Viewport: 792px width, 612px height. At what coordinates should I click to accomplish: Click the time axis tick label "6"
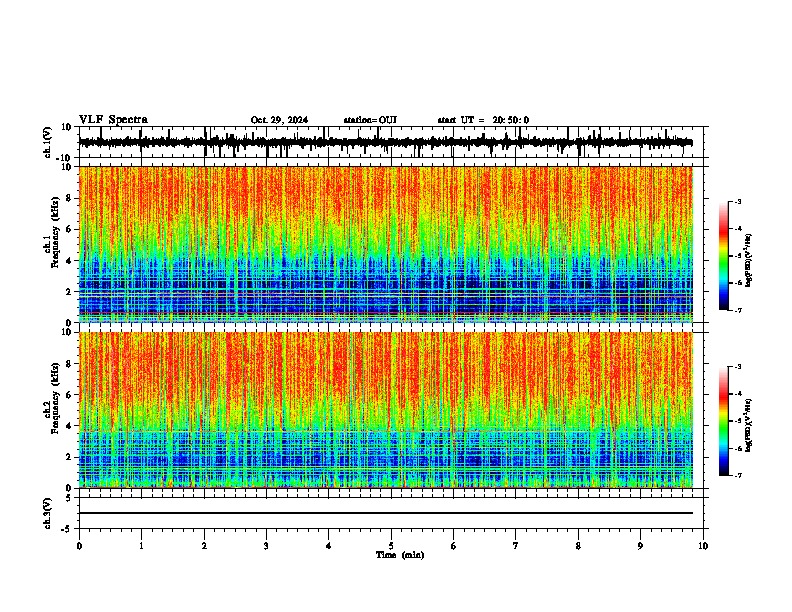[454, 546]
